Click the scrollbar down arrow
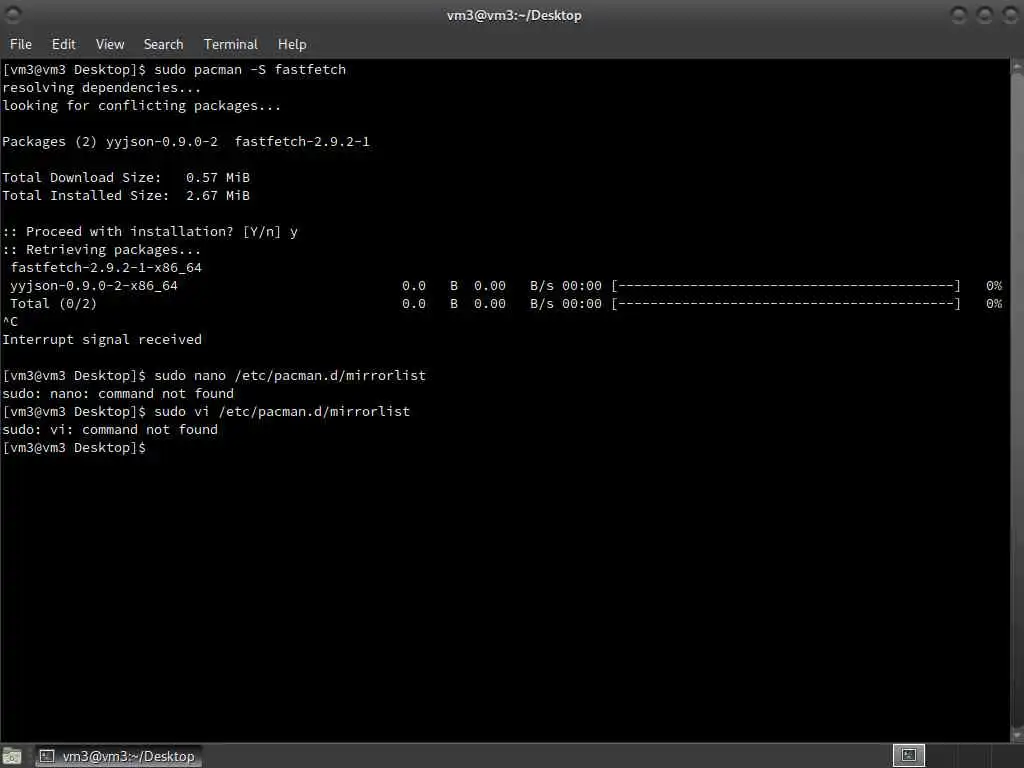Image resolution: width=1024 pixels, height=768 pixels. click(1017, 735)
